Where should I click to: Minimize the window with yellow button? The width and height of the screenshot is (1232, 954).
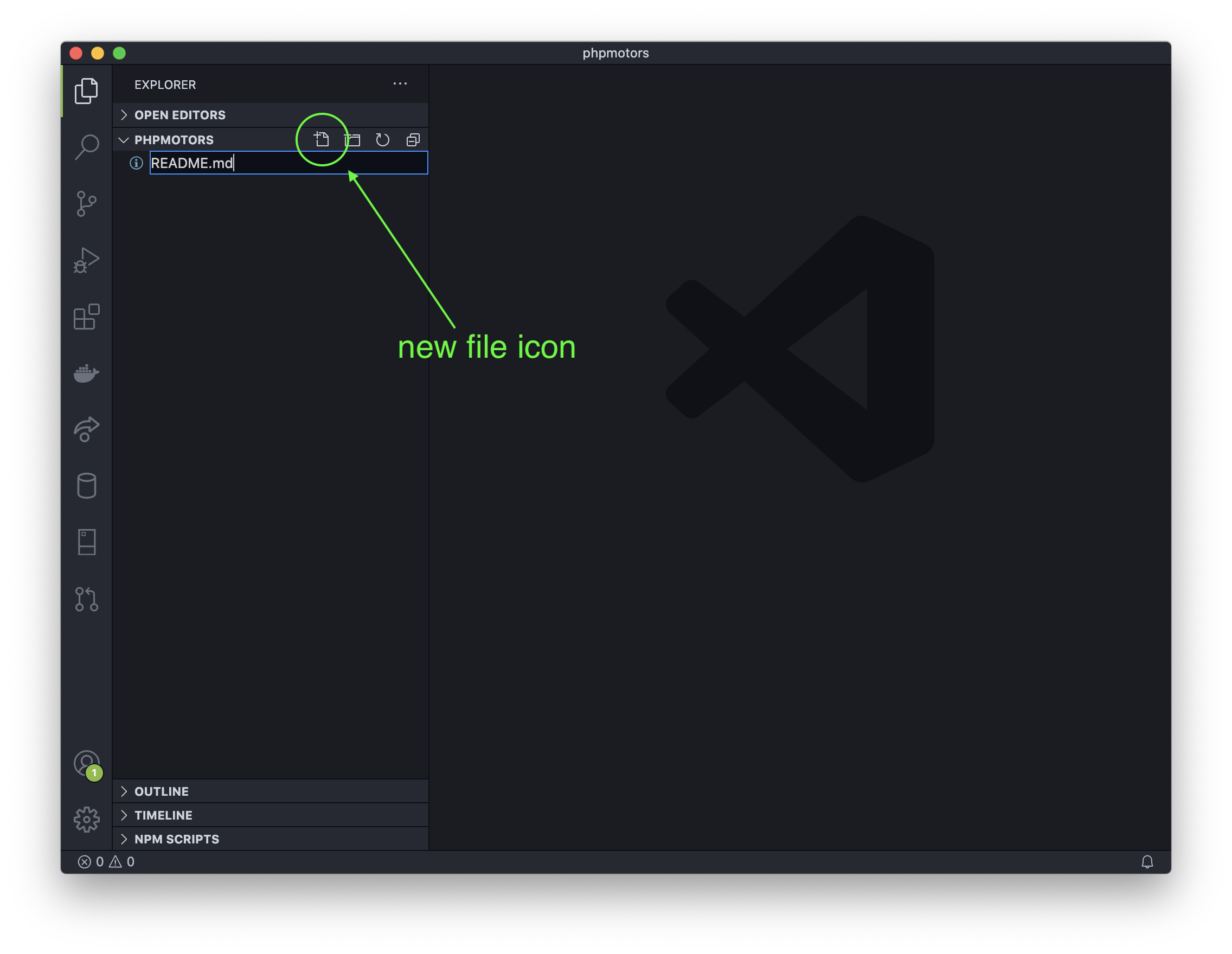(98, 53)
